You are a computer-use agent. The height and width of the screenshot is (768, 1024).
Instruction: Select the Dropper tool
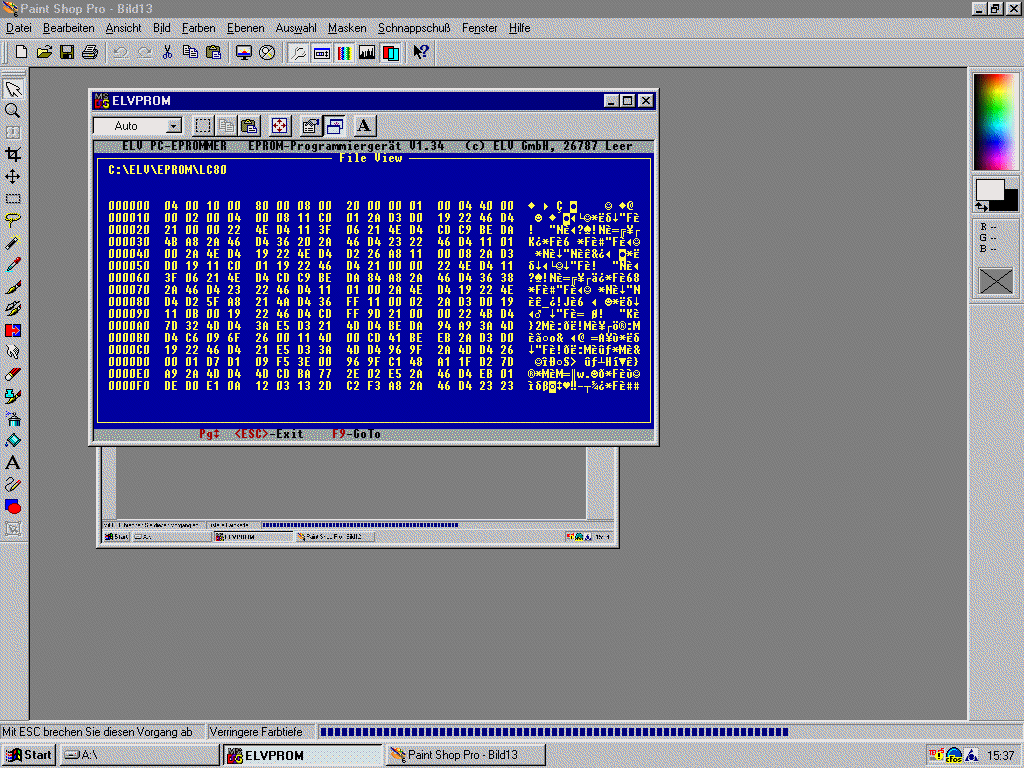pos(13,264)
